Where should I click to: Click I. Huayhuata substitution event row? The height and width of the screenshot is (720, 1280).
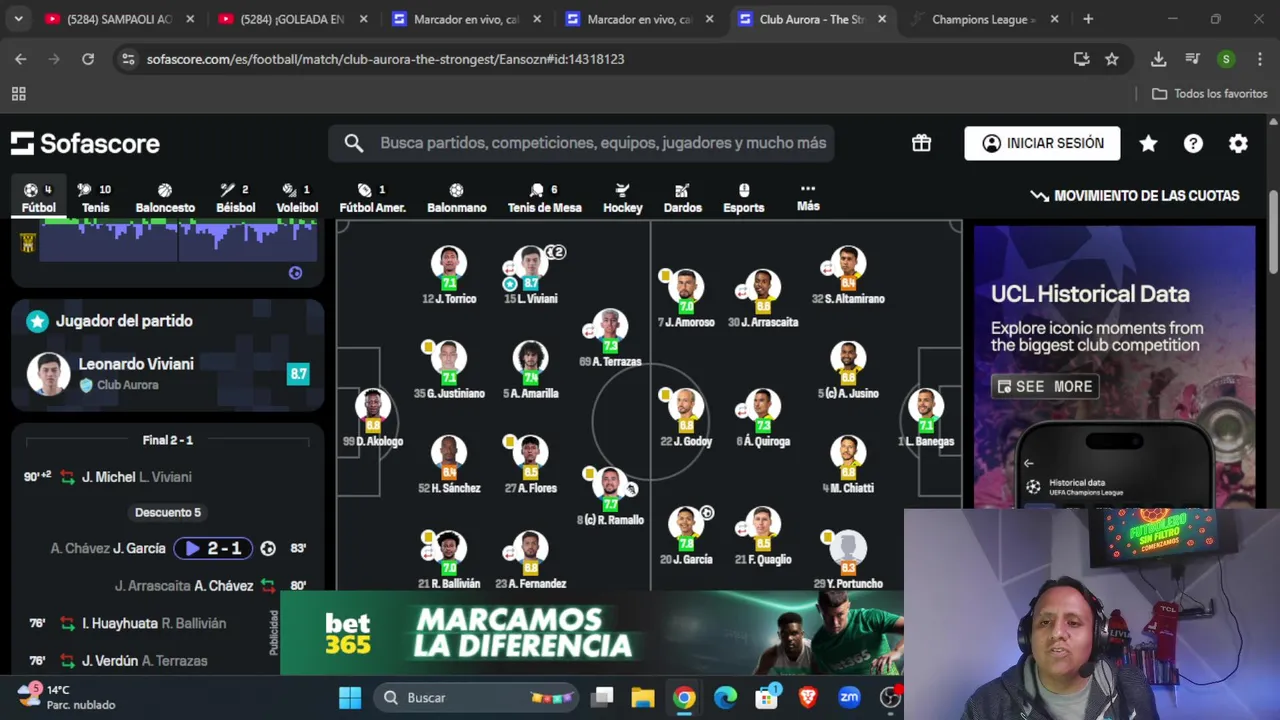[168, 623]
